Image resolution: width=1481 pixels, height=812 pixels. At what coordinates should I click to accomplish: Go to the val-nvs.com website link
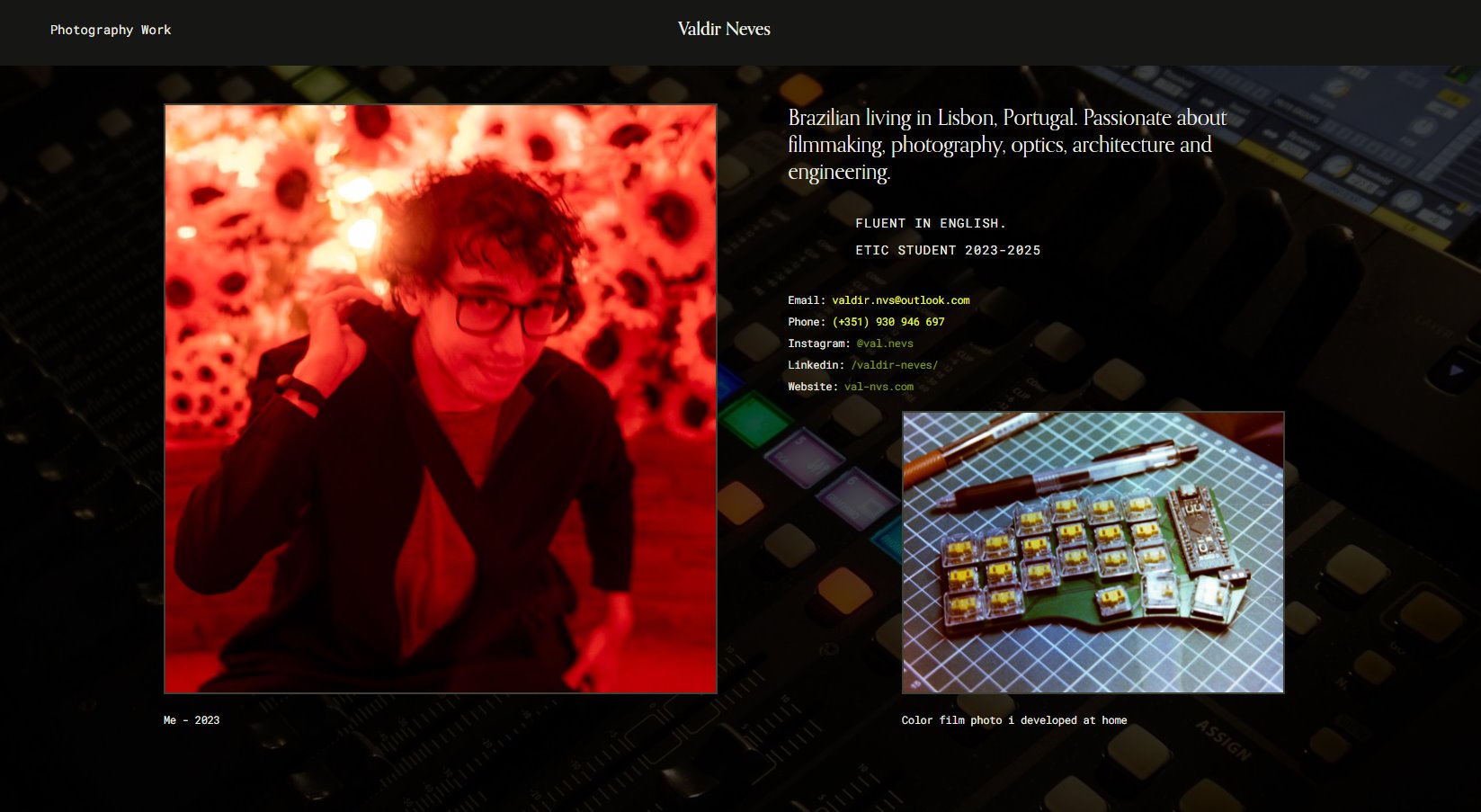click(879, 387)
